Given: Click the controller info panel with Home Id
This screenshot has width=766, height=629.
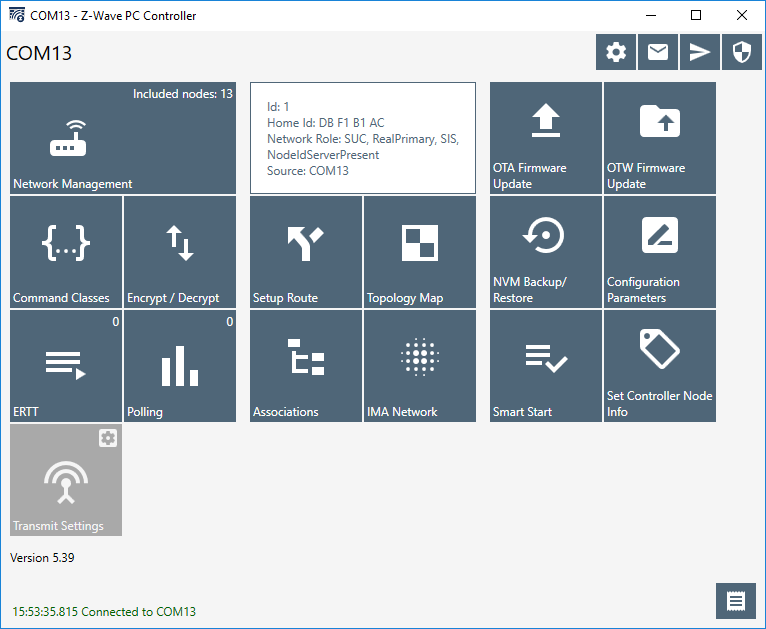Looking at the screenshot, I should click(x=363, y=138).
